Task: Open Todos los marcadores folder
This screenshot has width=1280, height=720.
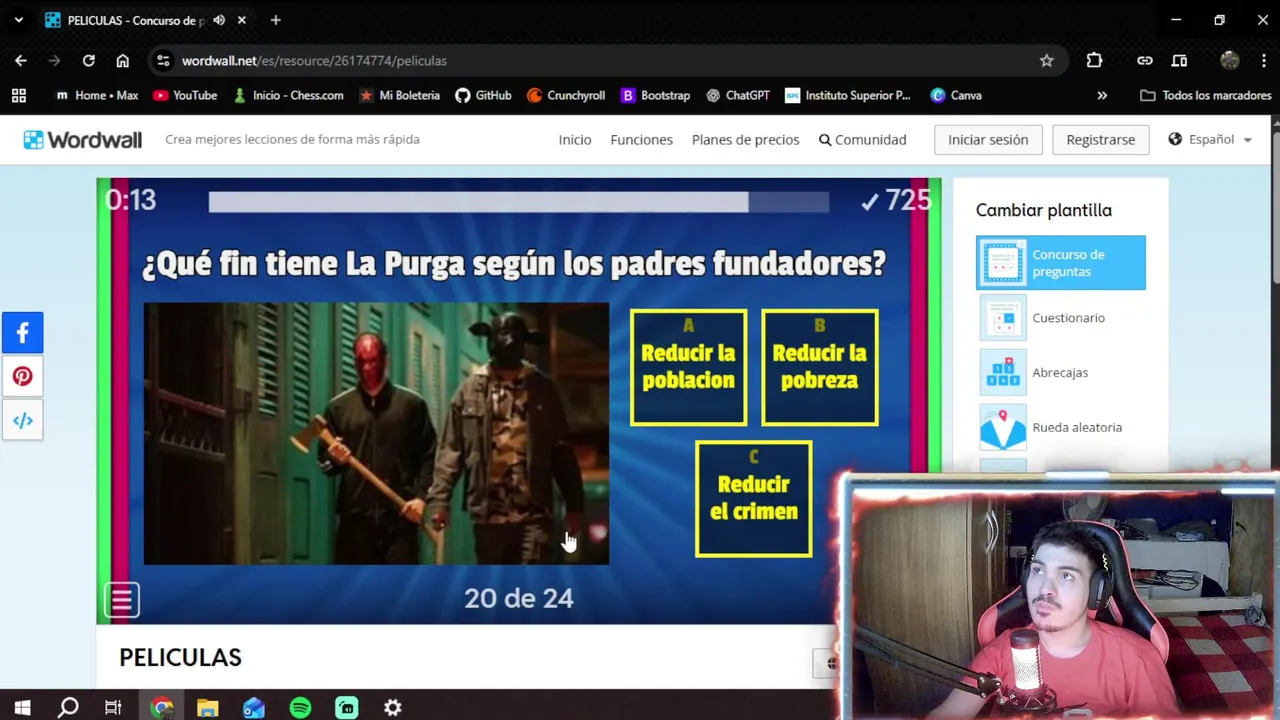Action: click(1205, 95)
